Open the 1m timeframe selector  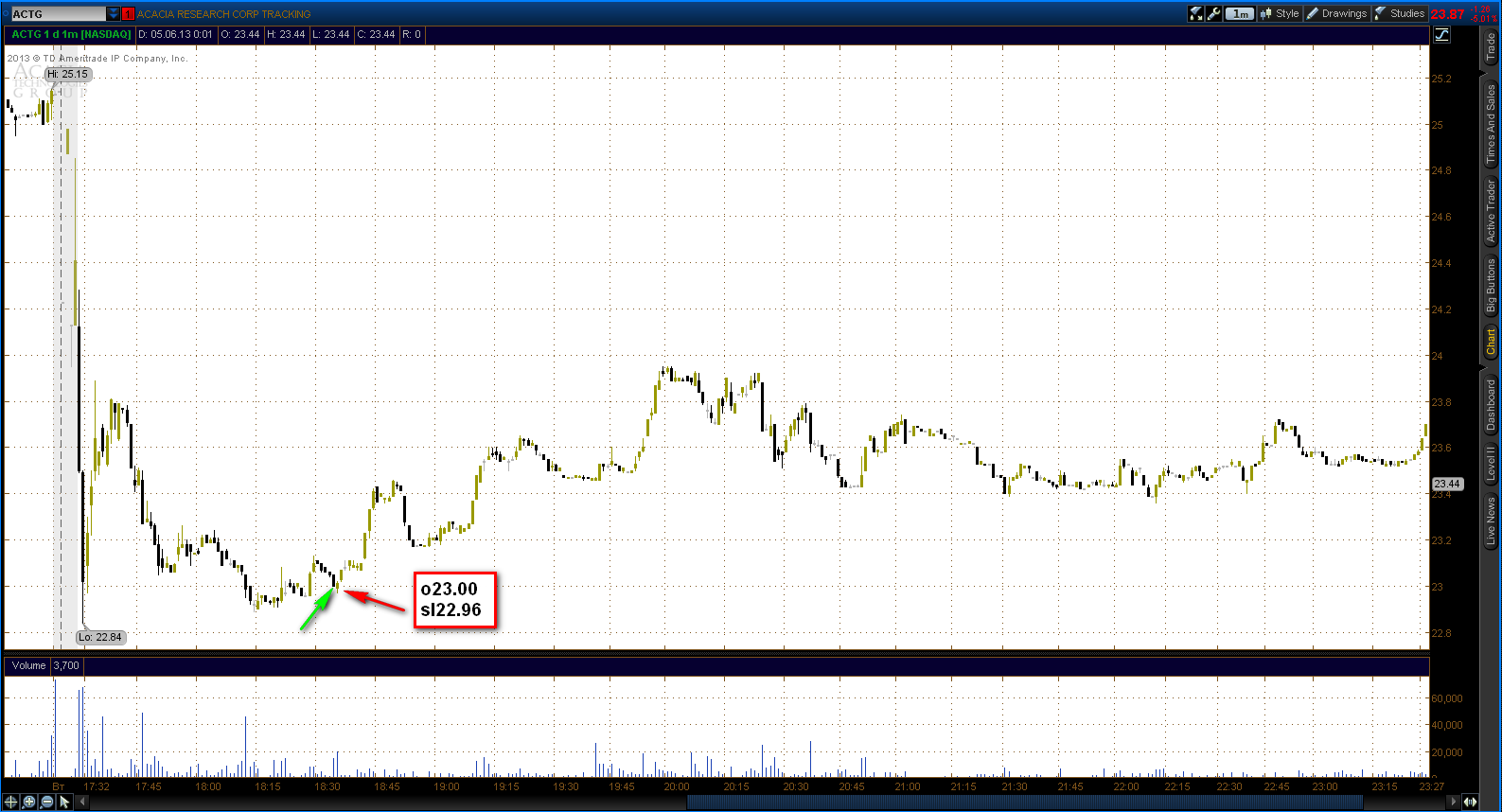[x=1240, y=13]
